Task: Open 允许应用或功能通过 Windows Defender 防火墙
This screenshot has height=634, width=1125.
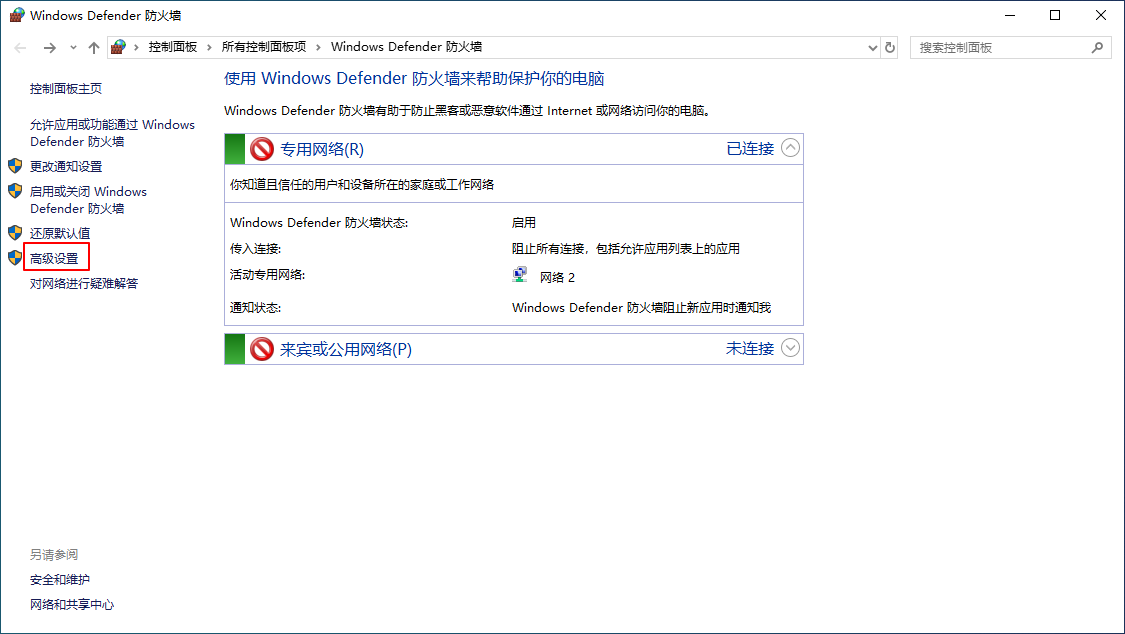Action: 113,133
